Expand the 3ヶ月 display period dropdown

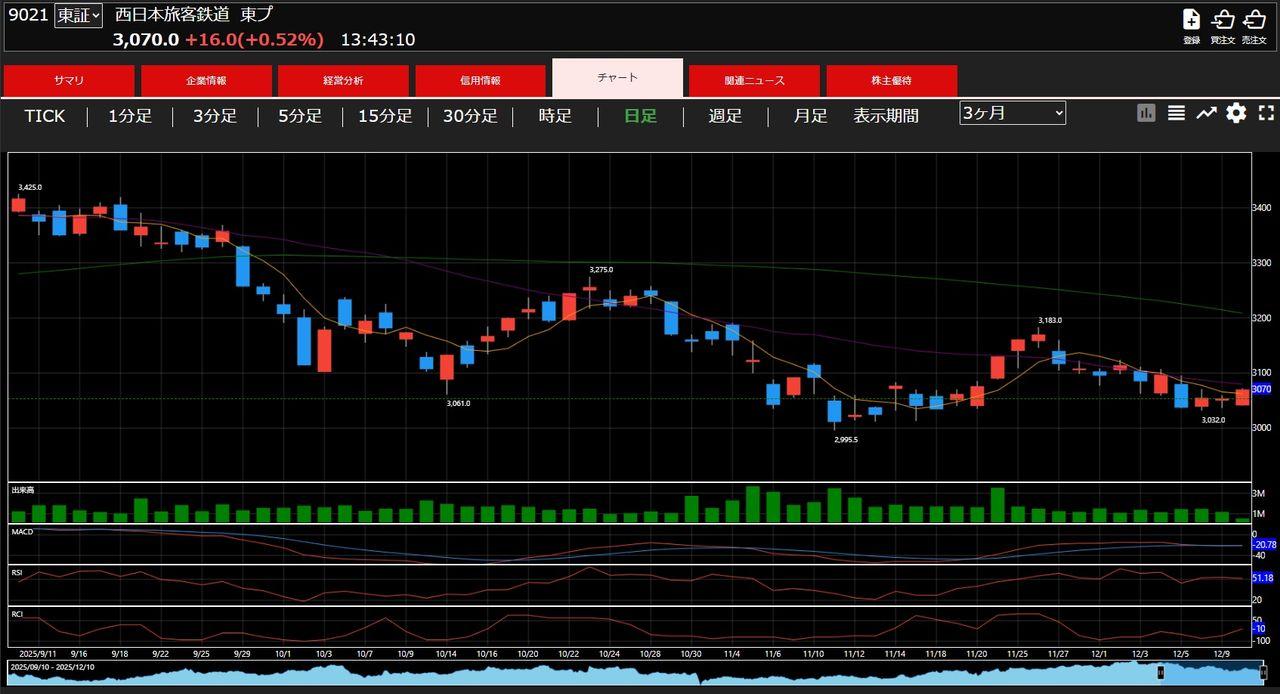1012,113
